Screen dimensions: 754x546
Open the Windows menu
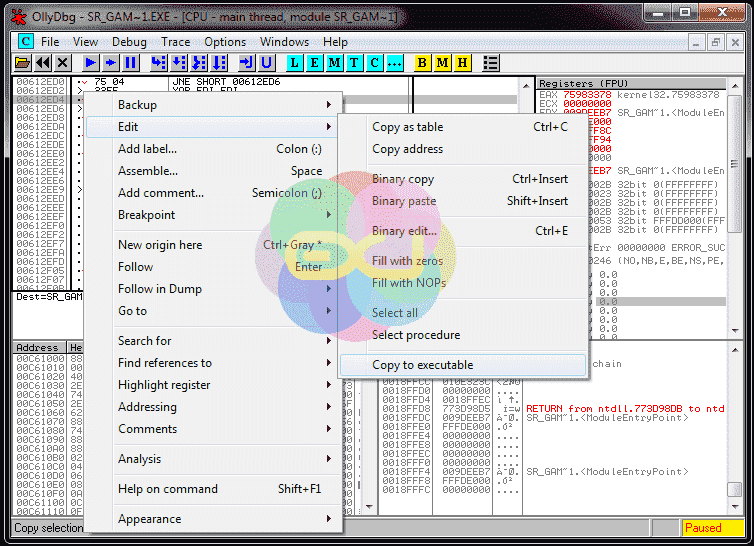tap(284, 42)
